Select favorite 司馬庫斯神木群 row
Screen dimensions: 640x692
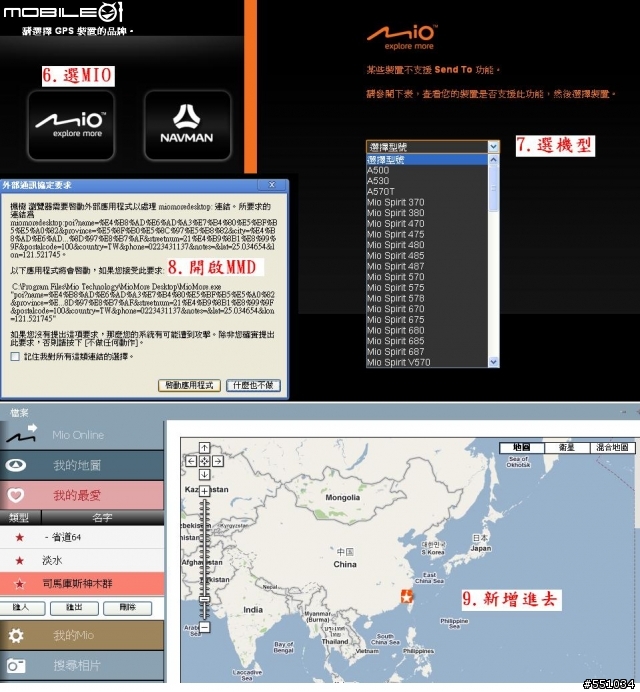click(x=82, y=584)
